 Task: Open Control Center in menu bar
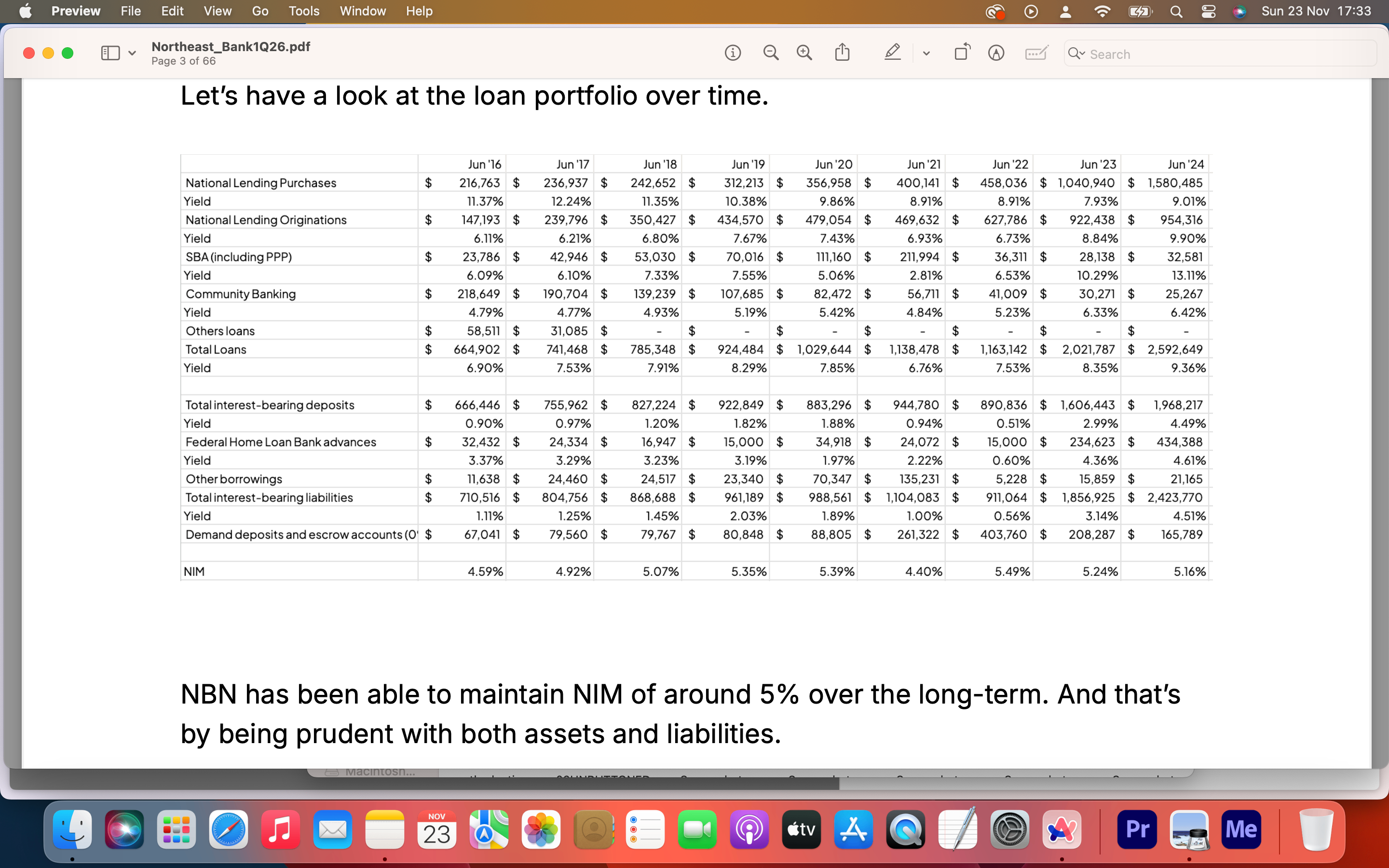click(1208, 12)
